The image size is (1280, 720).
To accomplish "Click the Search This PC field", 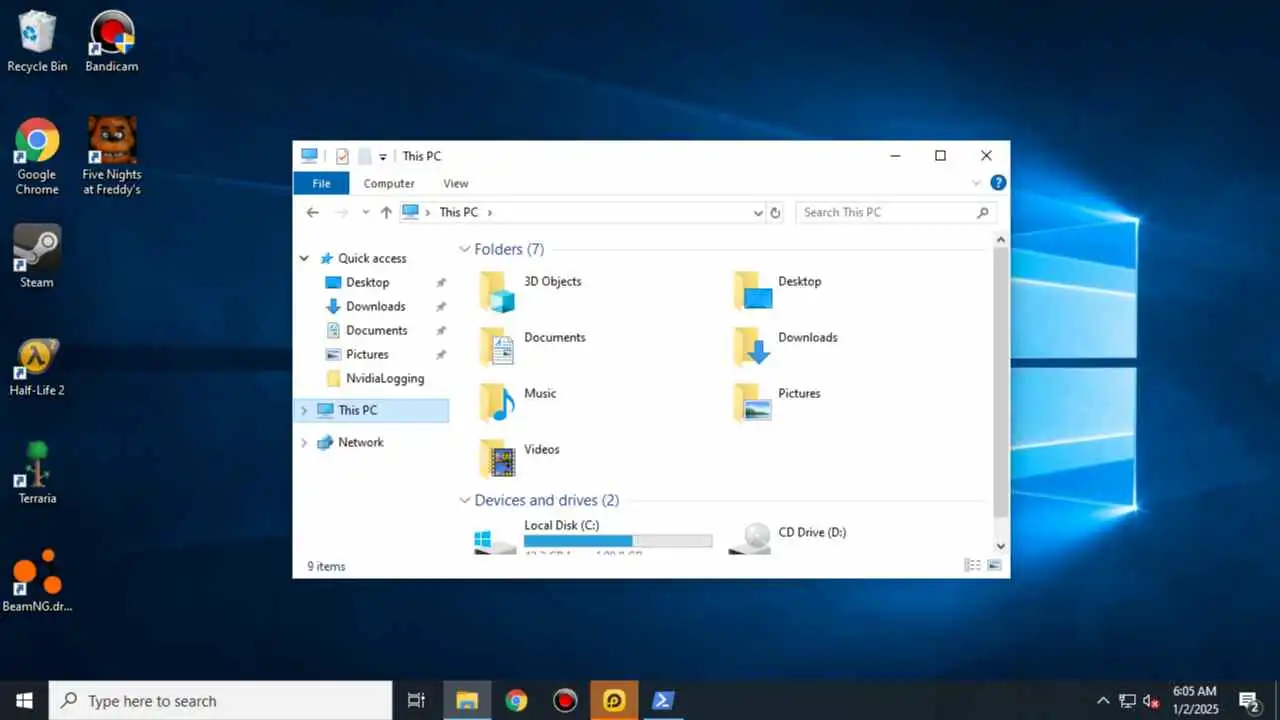I will coord(896,212).
